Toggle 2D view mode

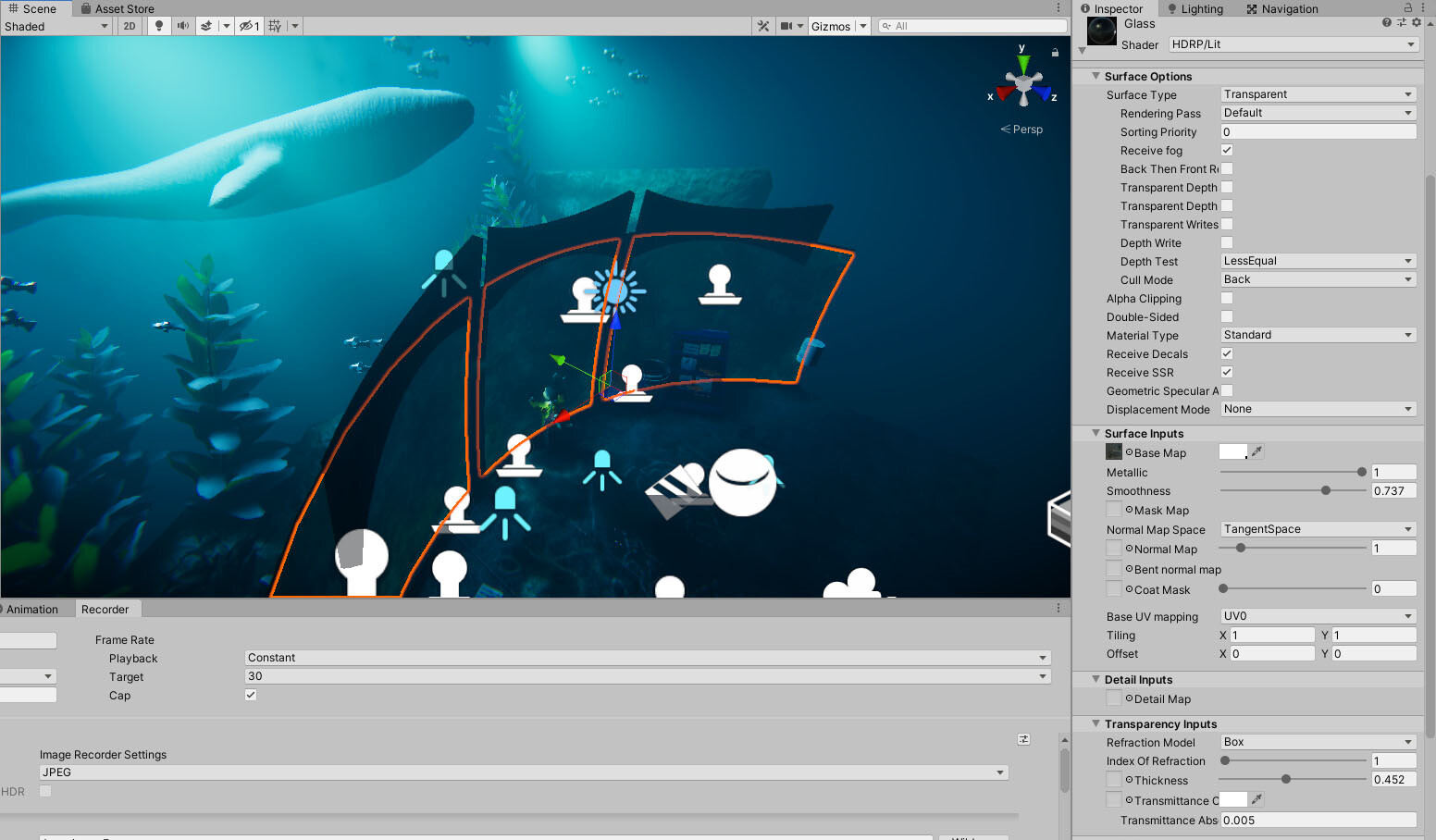pyautogui.click(x=129, y=26)
